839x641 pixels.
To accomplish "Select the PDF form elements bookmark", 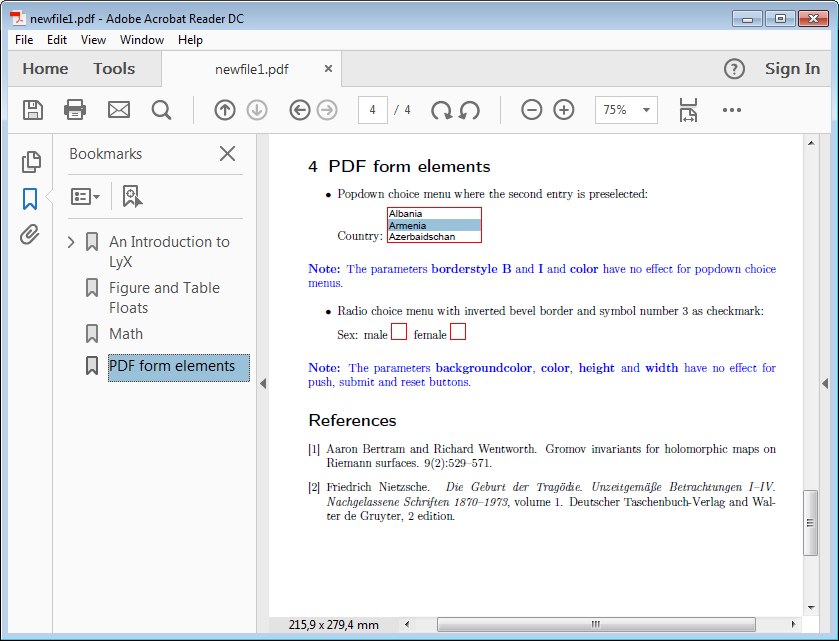I will 179,368.
